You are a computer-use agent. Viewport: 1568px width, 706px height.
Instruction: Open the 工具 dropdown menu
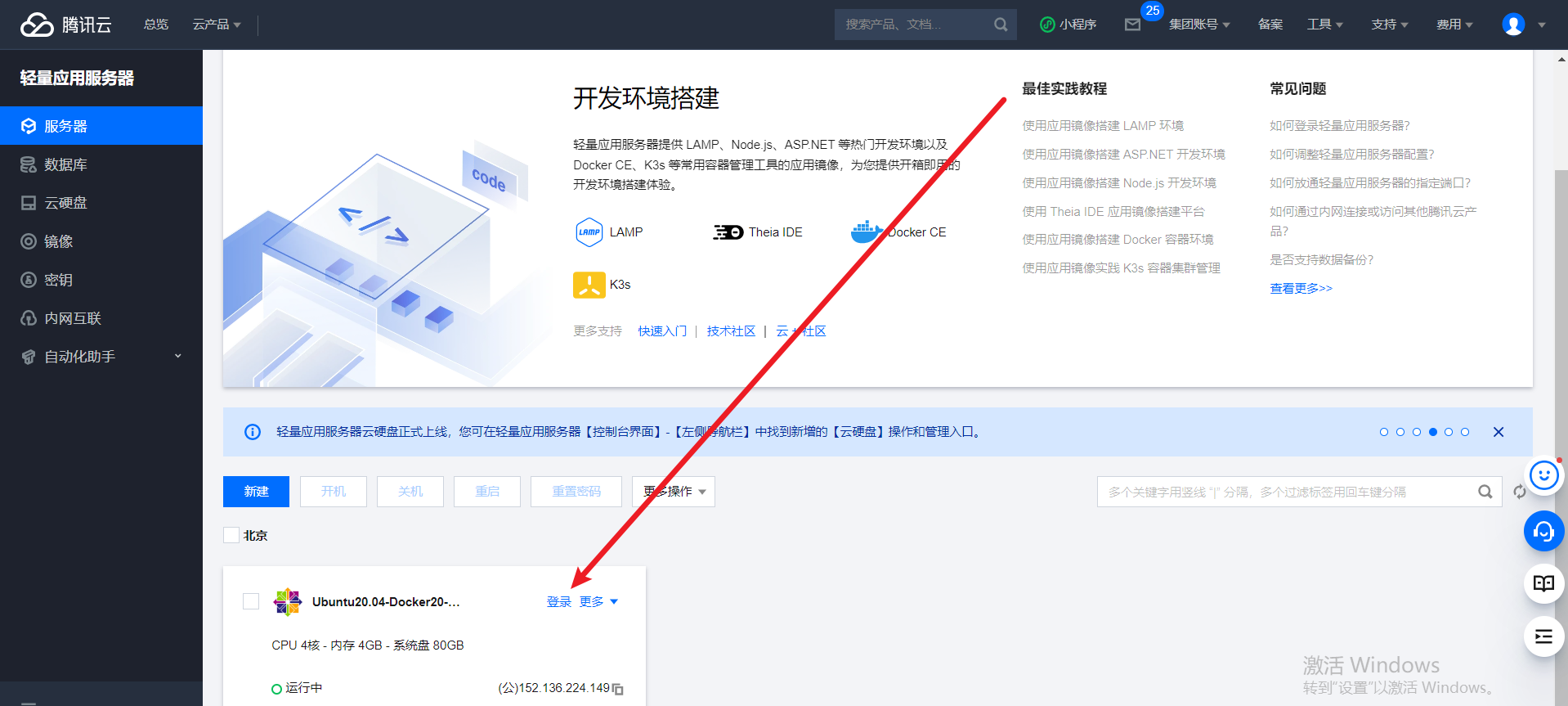point(1325,25)
